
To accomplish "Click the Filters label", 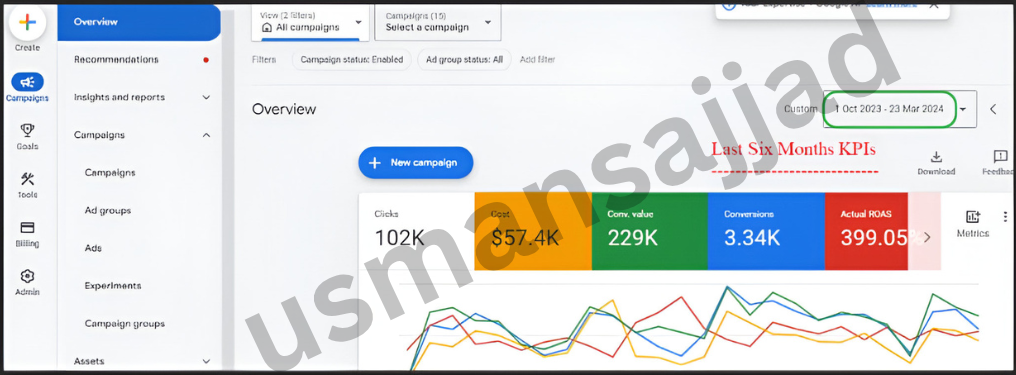I will pyautogui.click(x=264, y=60).
